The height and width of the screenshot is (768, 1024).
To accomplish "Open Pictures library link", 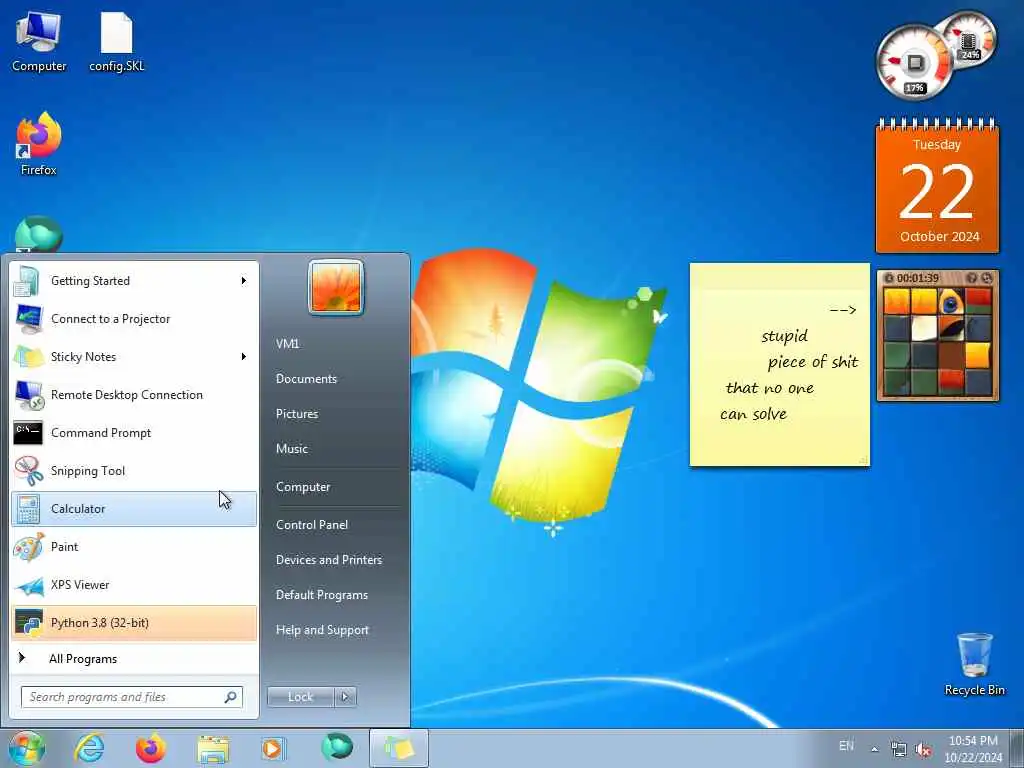I will (x=297, y=413).
